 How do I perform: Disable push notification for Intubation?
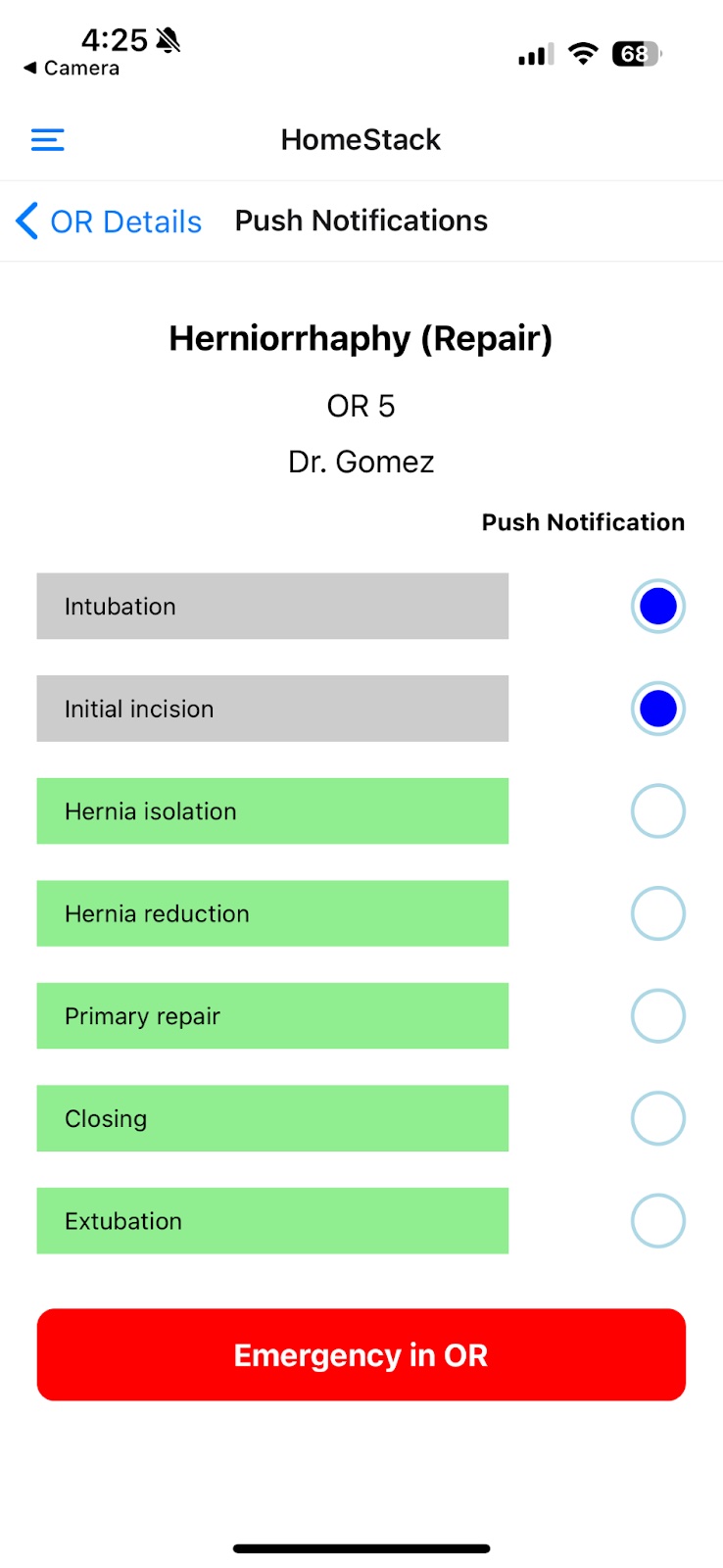657,607
